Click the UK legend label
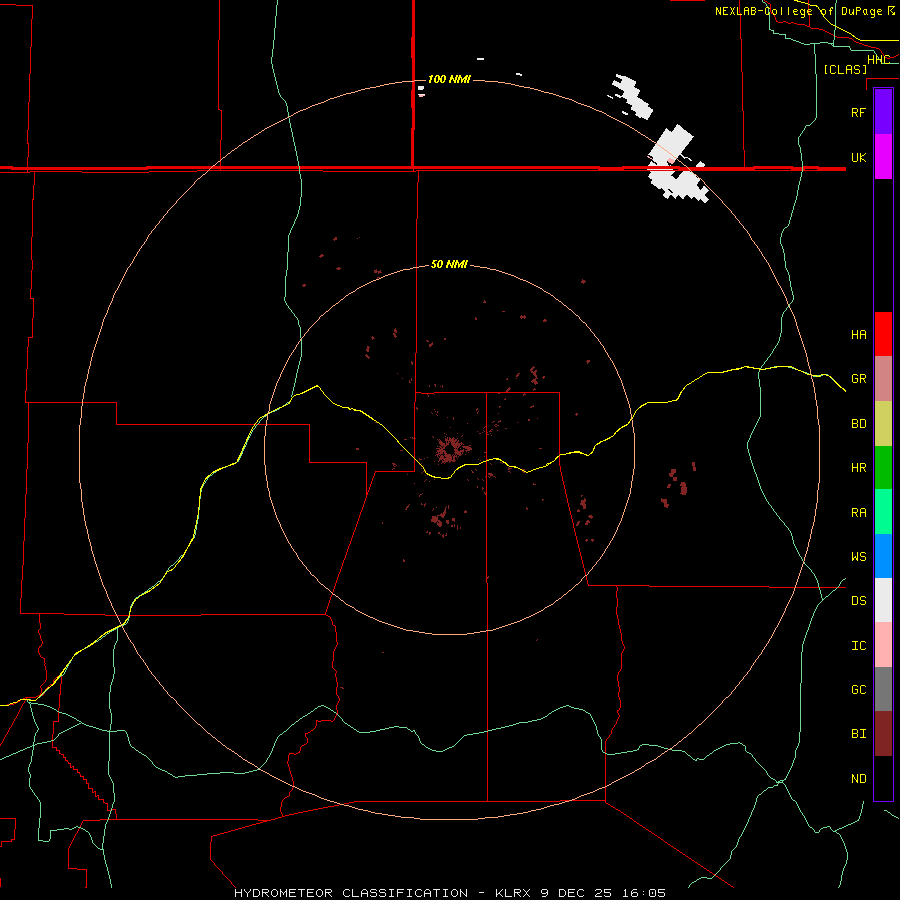The width and height of the screenshot is (900, 900). tap(858, 157)
